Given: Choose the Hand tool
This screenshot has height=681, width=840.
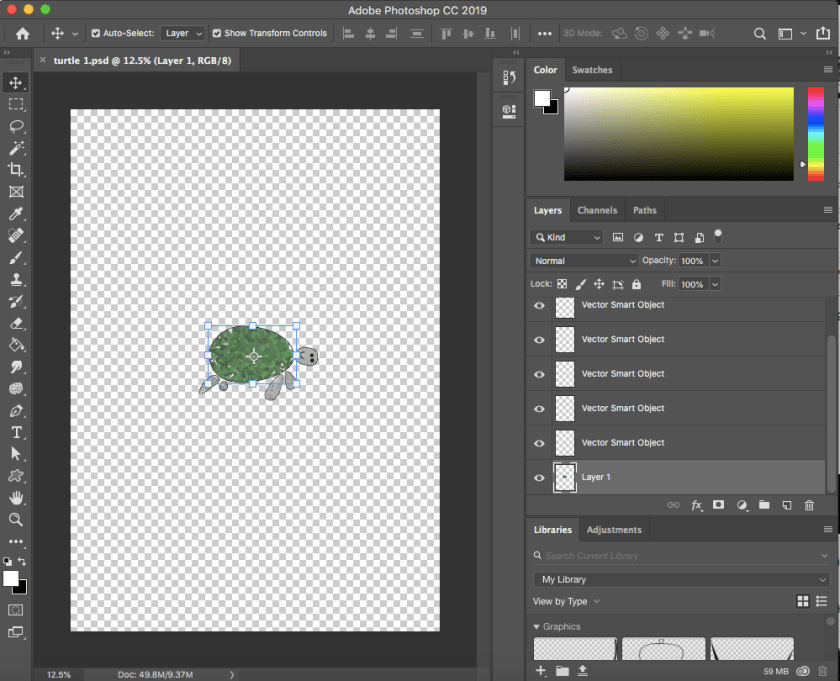Looking at the screenshot, I should click(16, 497).
